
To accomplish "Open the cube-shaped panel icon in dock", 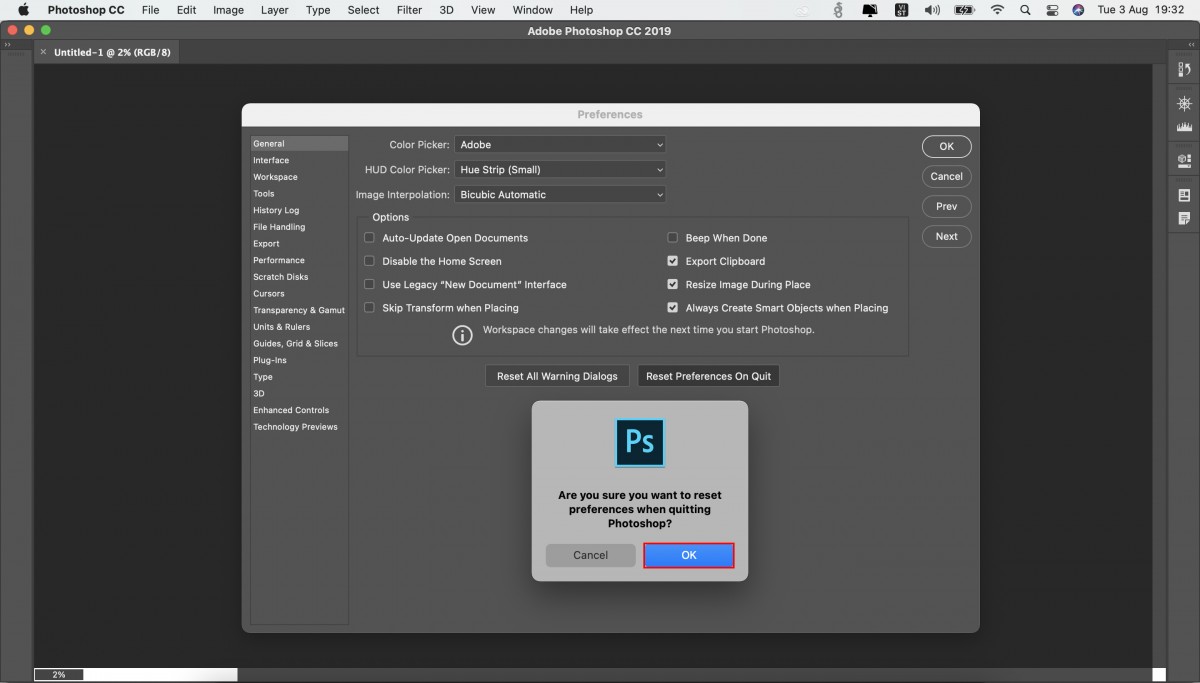I will point(1184,160).
